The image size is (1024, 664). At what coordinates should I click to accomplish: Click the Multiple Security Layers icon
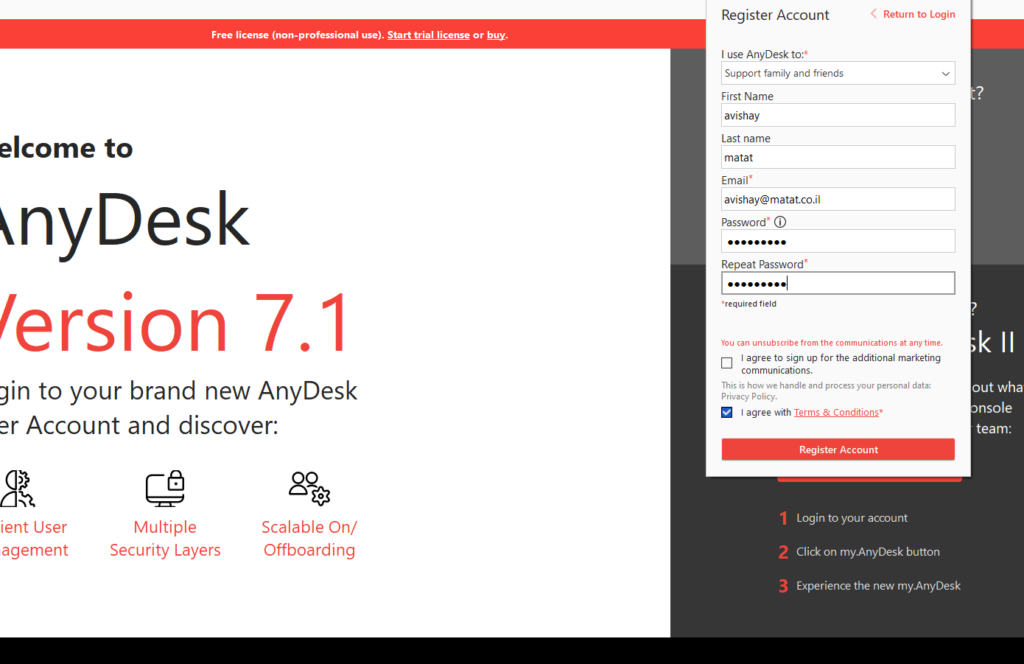(165, 489)
